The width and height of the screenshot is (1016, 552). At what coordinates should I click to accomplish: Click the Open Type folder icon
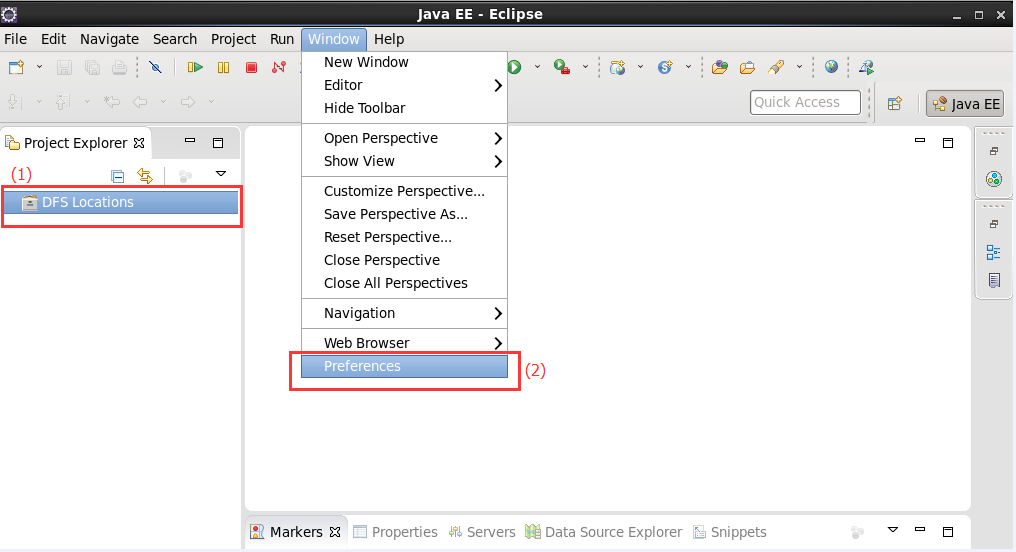click(x=719, y=67)
